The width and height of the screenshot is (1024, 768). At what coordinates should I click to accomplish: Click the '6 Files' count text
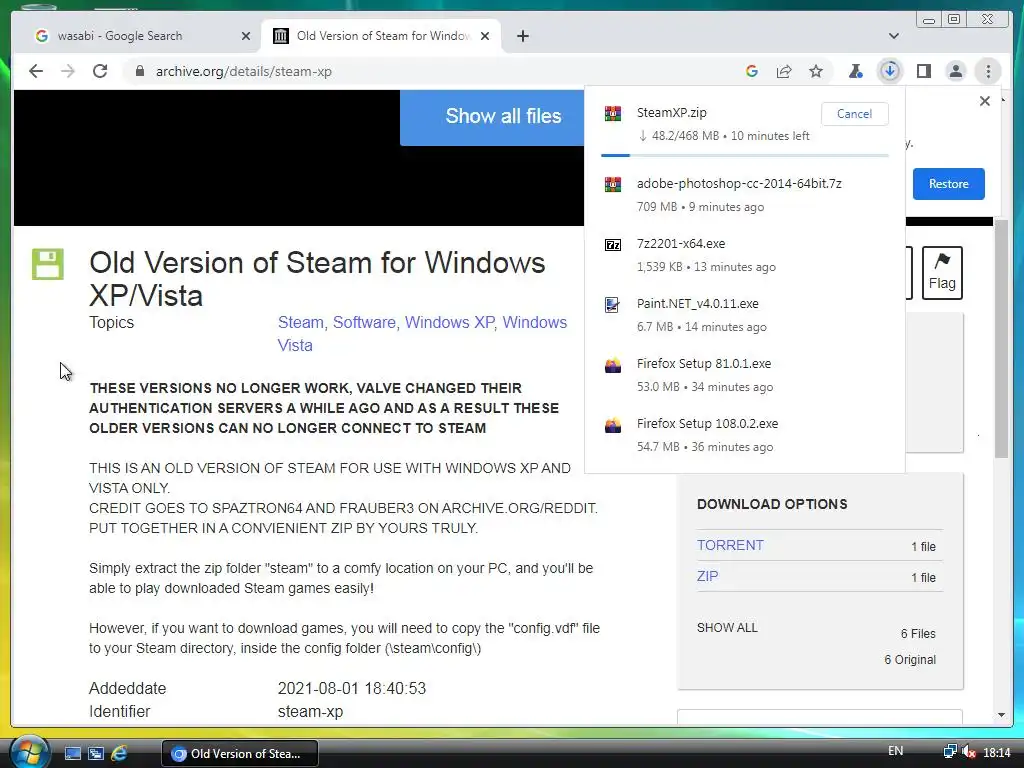(x=918, y=633)
